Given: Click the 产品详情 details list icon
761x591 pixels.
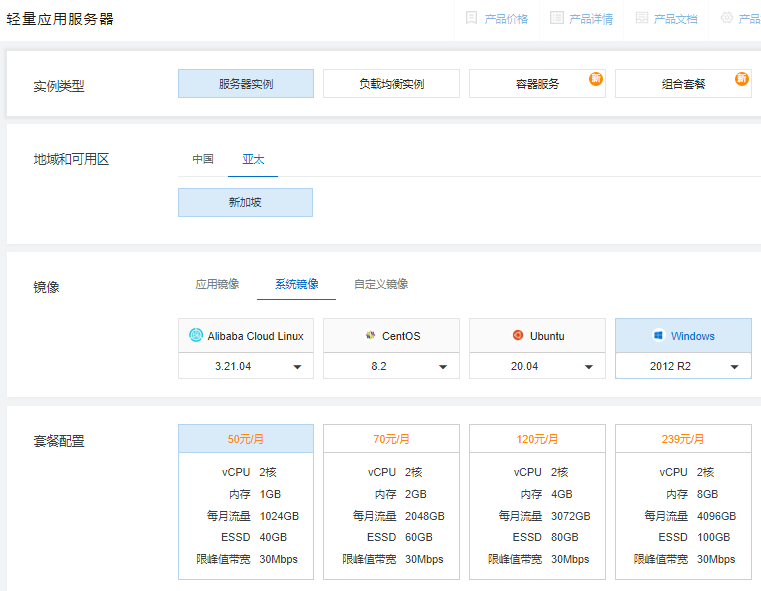Looking at the screenshot, I should pyautogui.click(x=557, y=18).
